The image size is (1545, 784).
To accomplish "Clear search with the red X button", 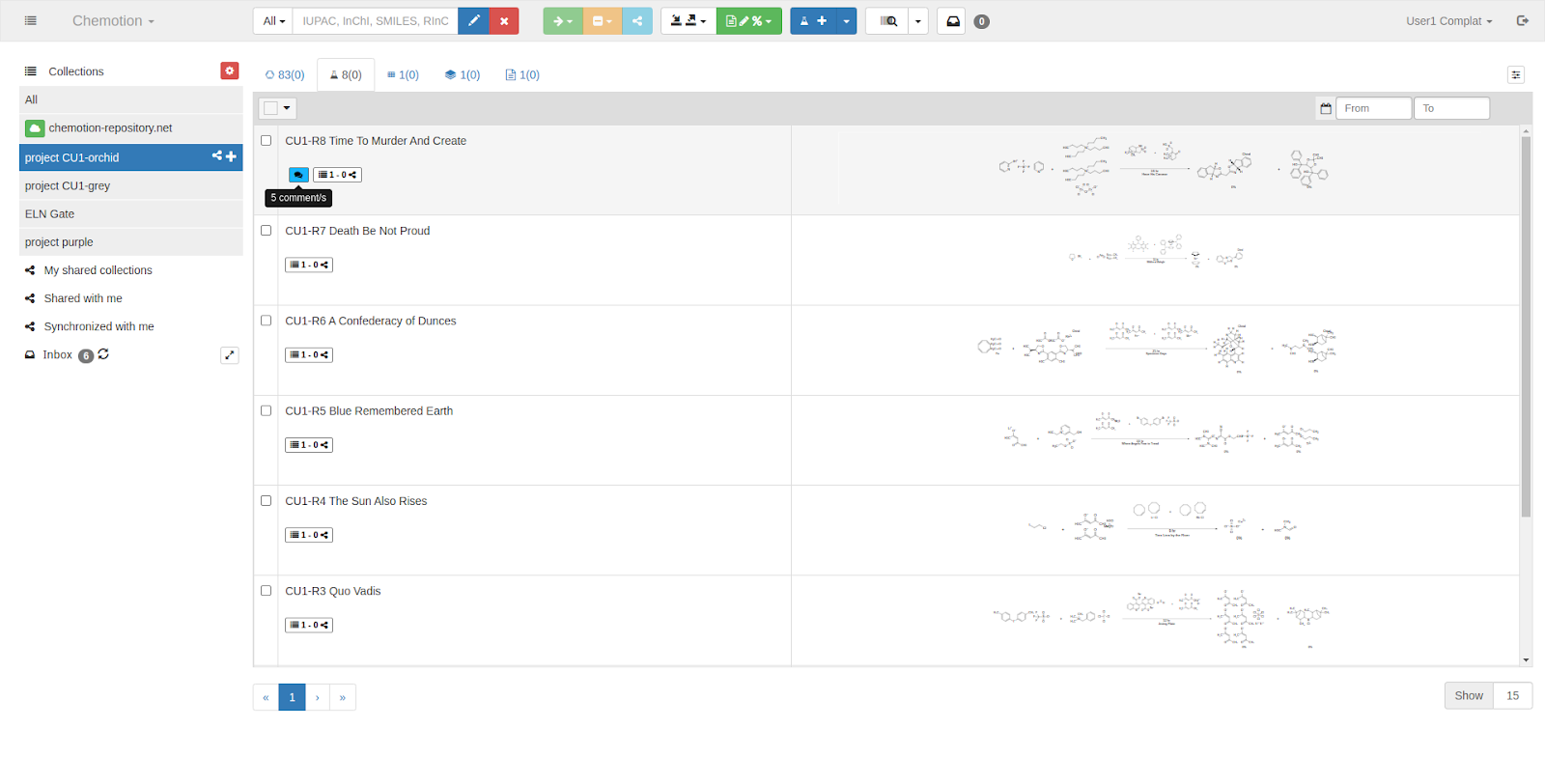I will click(x=504, y=21).
